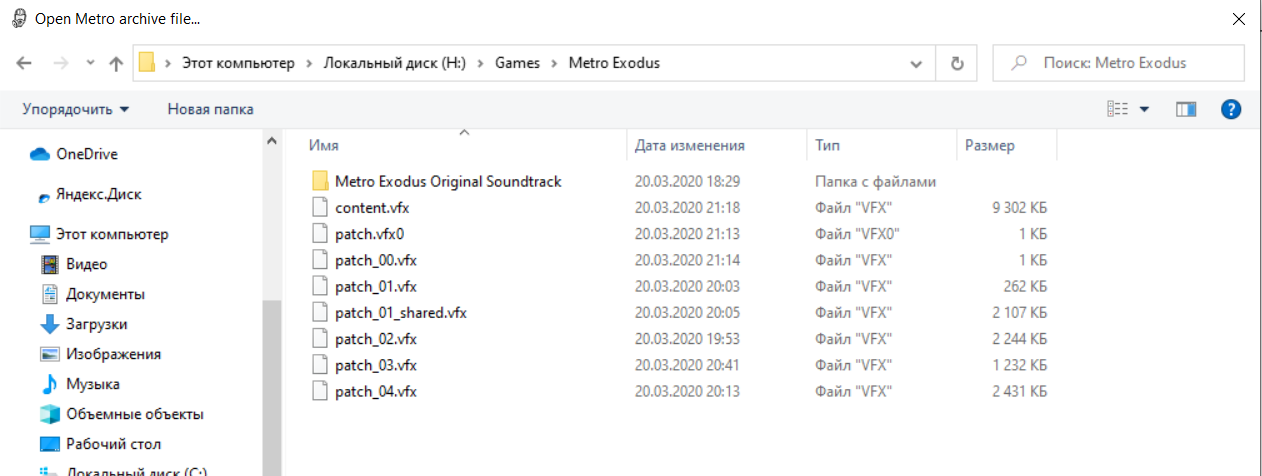Open the 'Загрузки' folder in sidebar
Viewport: 1262px width, 476px height.
coord(85,324)
